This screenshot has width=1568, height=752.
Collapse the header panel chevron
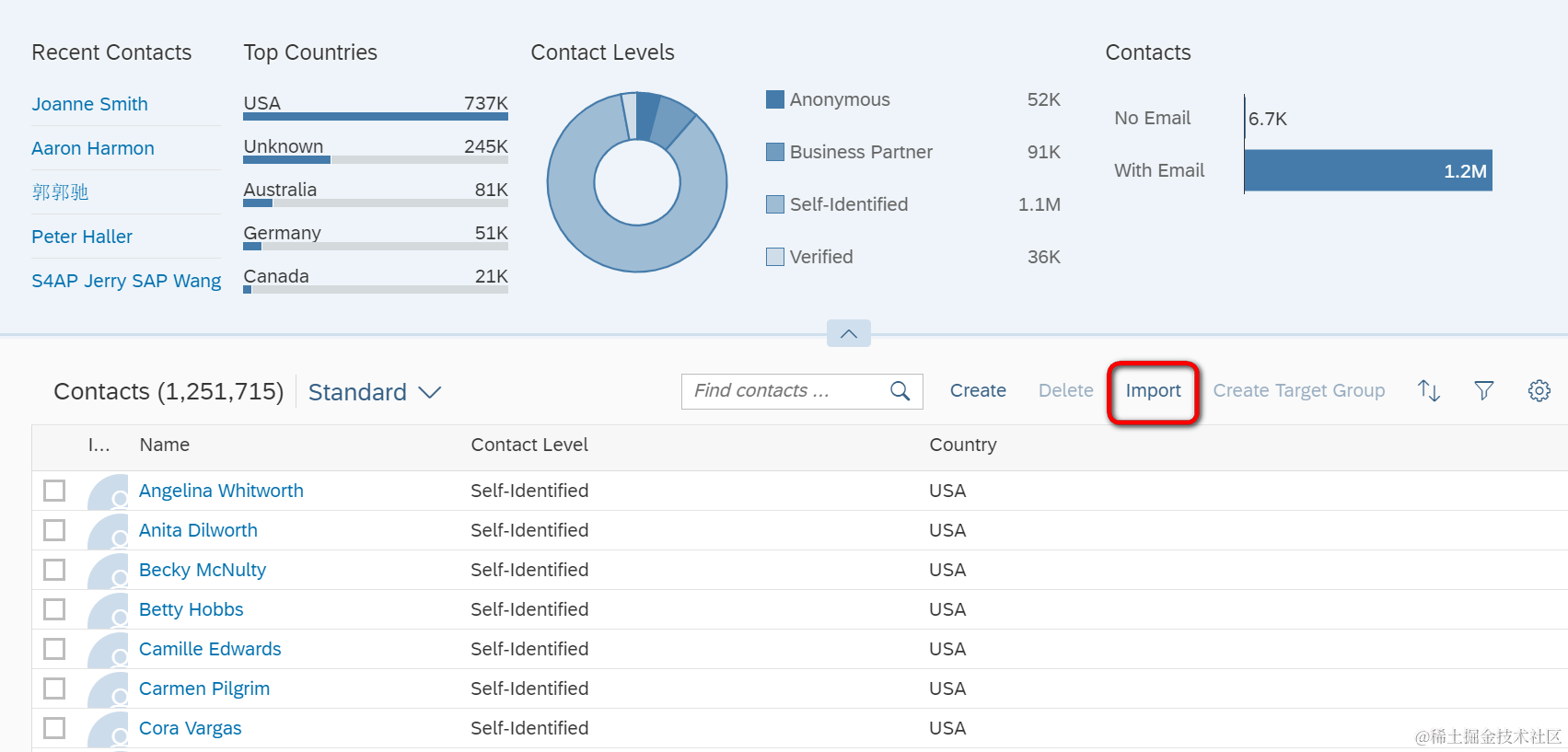coord(849,333)
